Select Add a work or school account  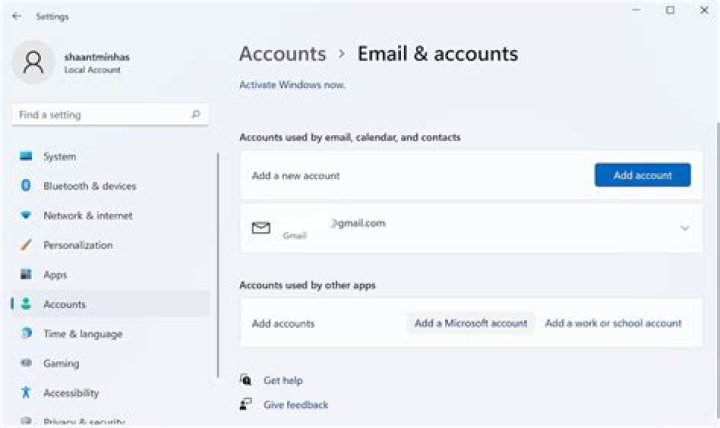[x=613, y=323]
